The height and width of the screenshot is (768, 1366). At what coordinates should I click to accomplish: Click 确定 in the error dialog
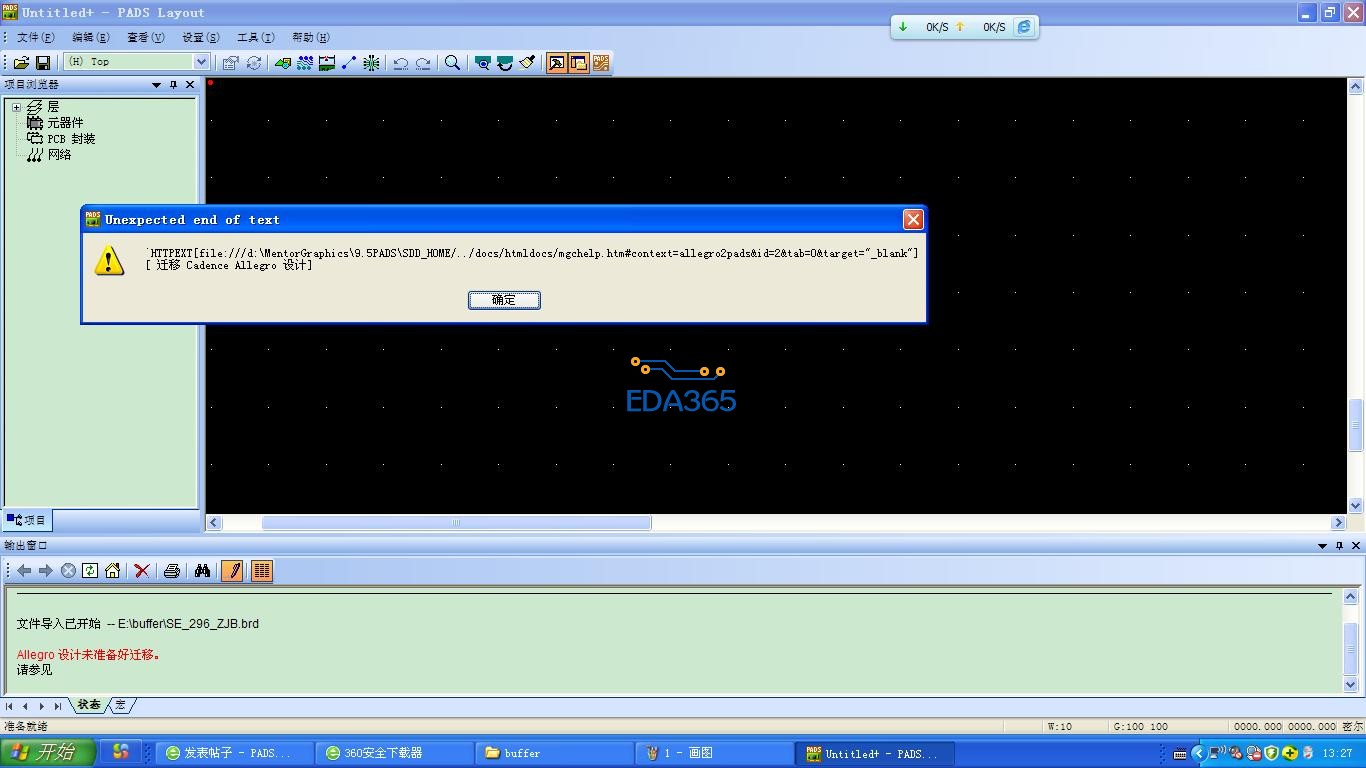(504, 300)
